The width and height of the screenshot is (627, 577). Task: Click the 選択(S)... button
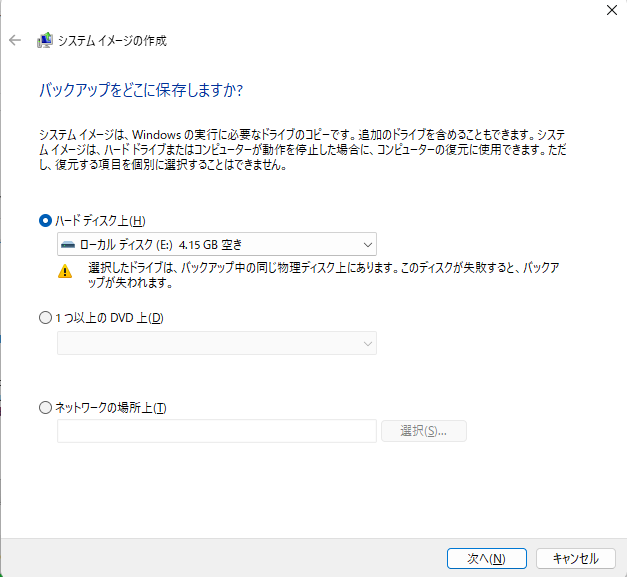point(424,431)
